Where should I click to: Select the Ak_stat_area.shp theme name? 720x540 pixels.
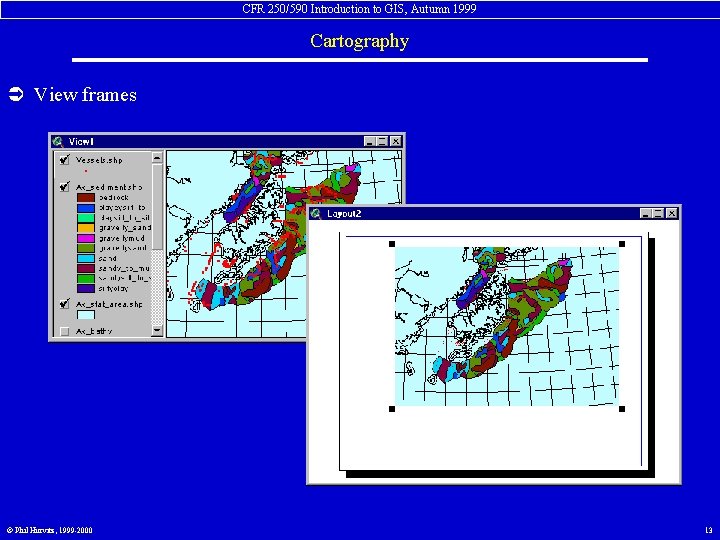(109, 304)
